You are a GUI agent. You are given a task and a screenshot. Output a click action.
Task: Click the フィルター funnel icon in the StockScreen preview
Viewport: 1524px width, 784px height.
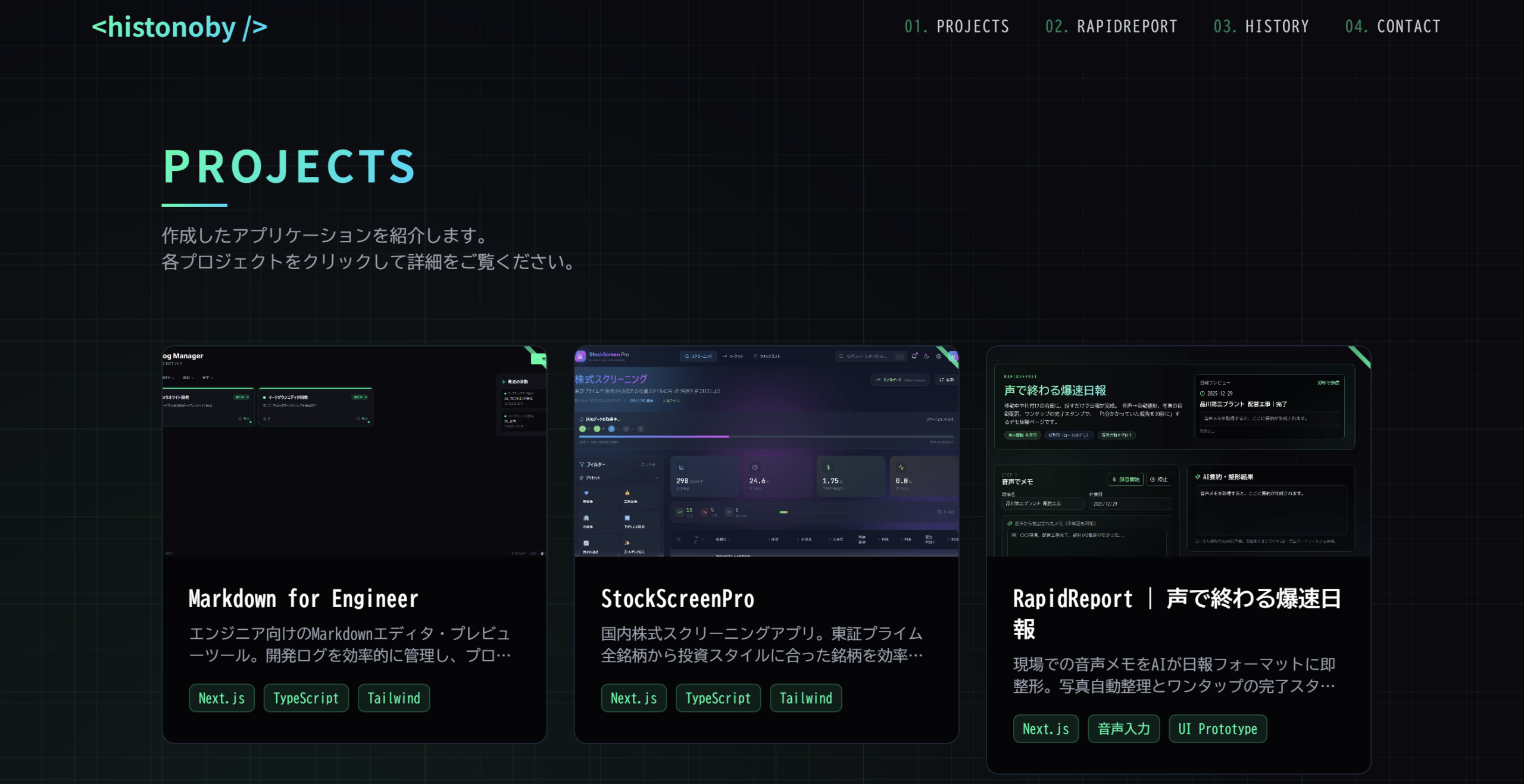coord(582,464)
